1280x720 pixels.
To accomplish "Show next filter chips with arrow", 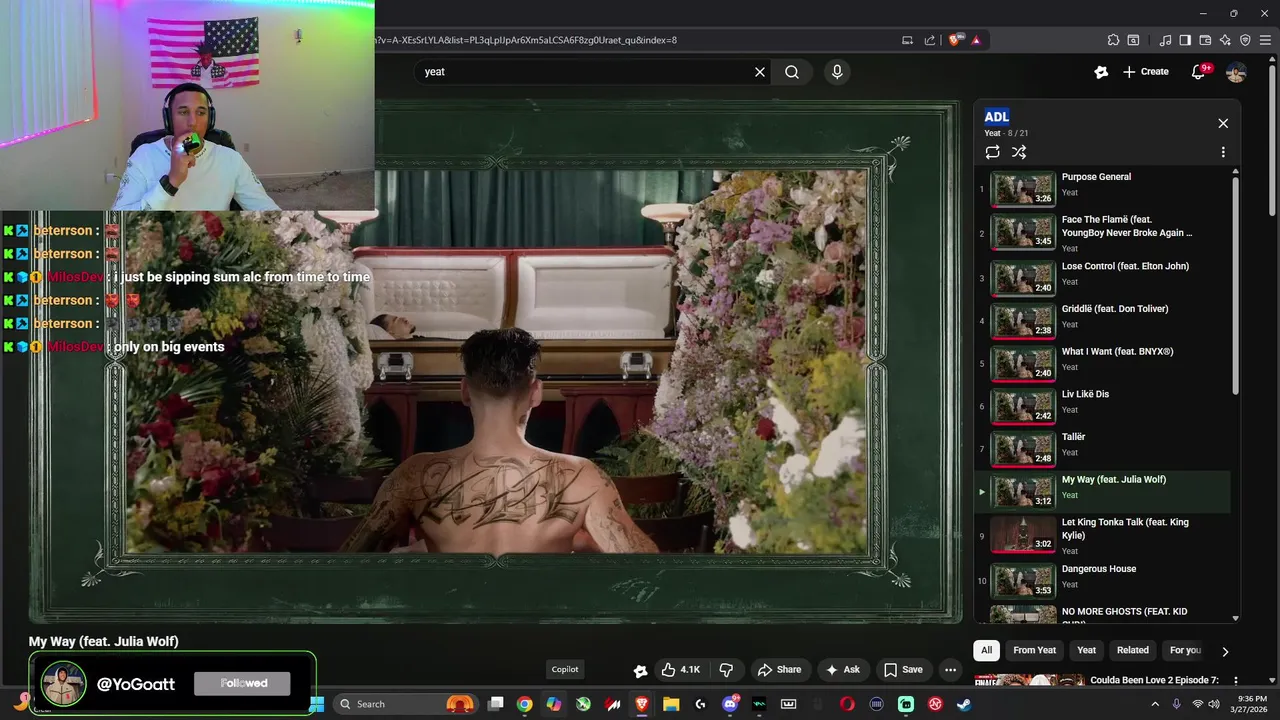I will coord(1225,651).
